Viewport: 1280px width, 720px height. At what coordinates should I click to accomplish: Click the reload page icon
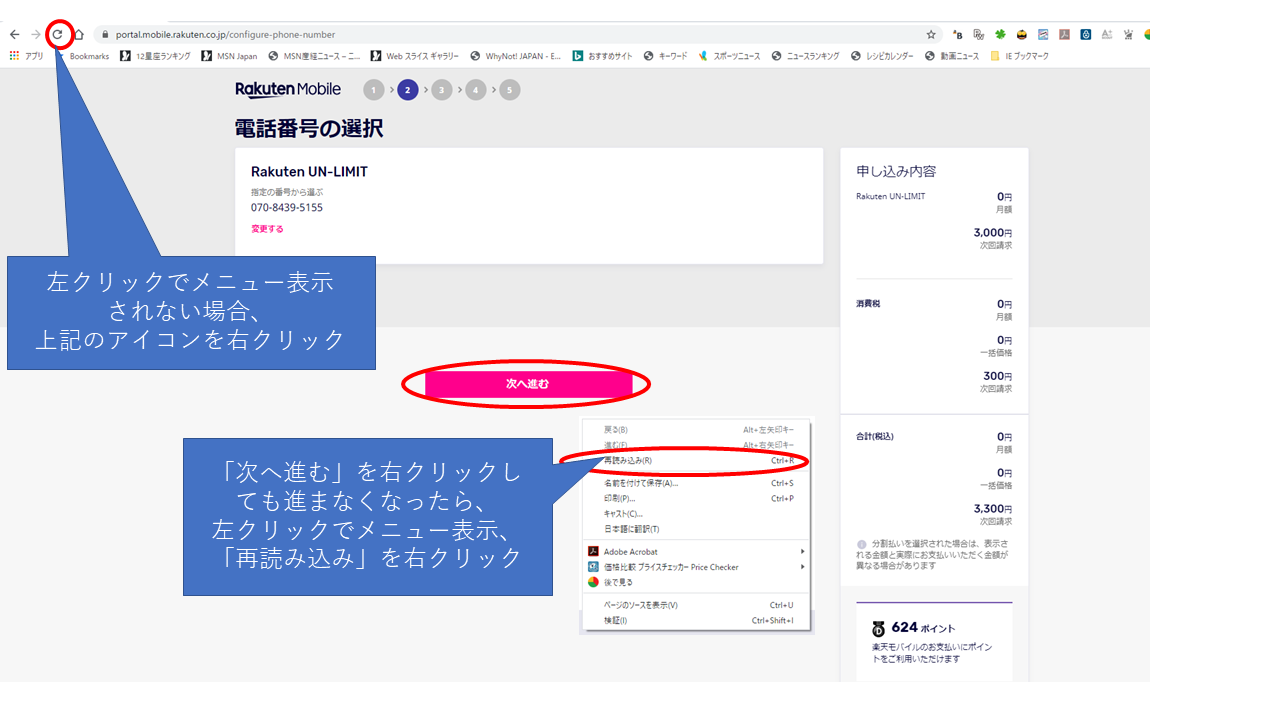(58, 34)
